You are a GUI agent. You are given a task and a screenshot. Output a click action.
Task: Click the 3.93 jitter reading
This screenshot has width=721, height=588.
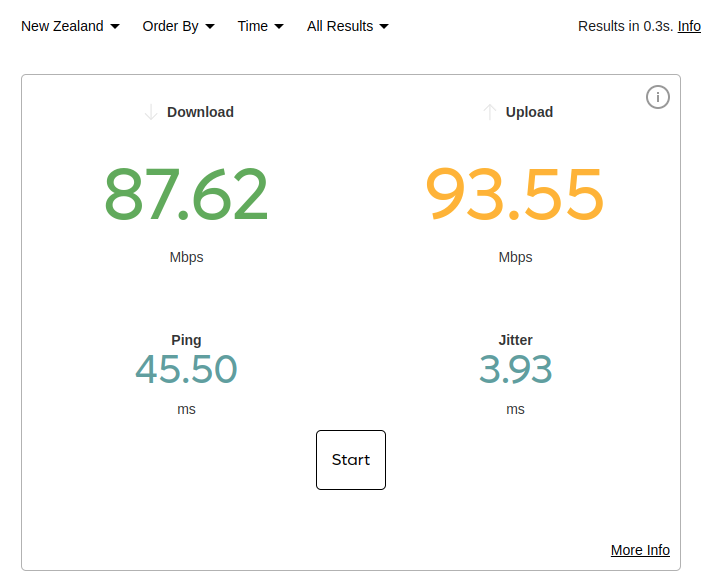tap(515, 370)
